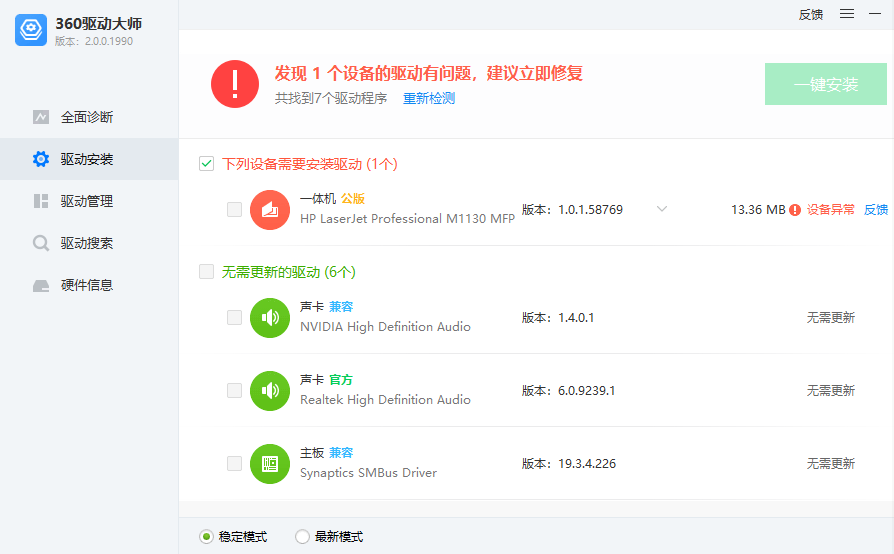Click the 设备异常 status text
Viewport: 894px width, 554px height.
coord(831,210)
